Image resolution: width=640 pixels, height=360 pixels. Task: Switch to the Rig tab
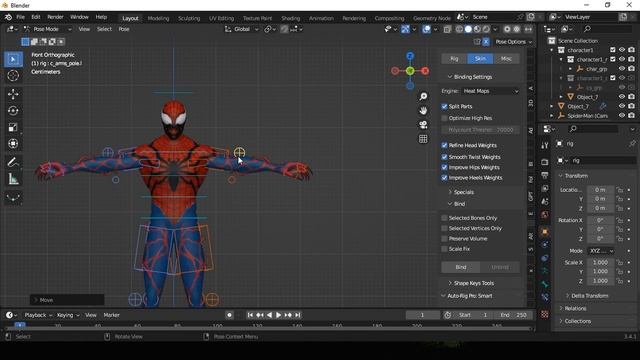point(454,58)
